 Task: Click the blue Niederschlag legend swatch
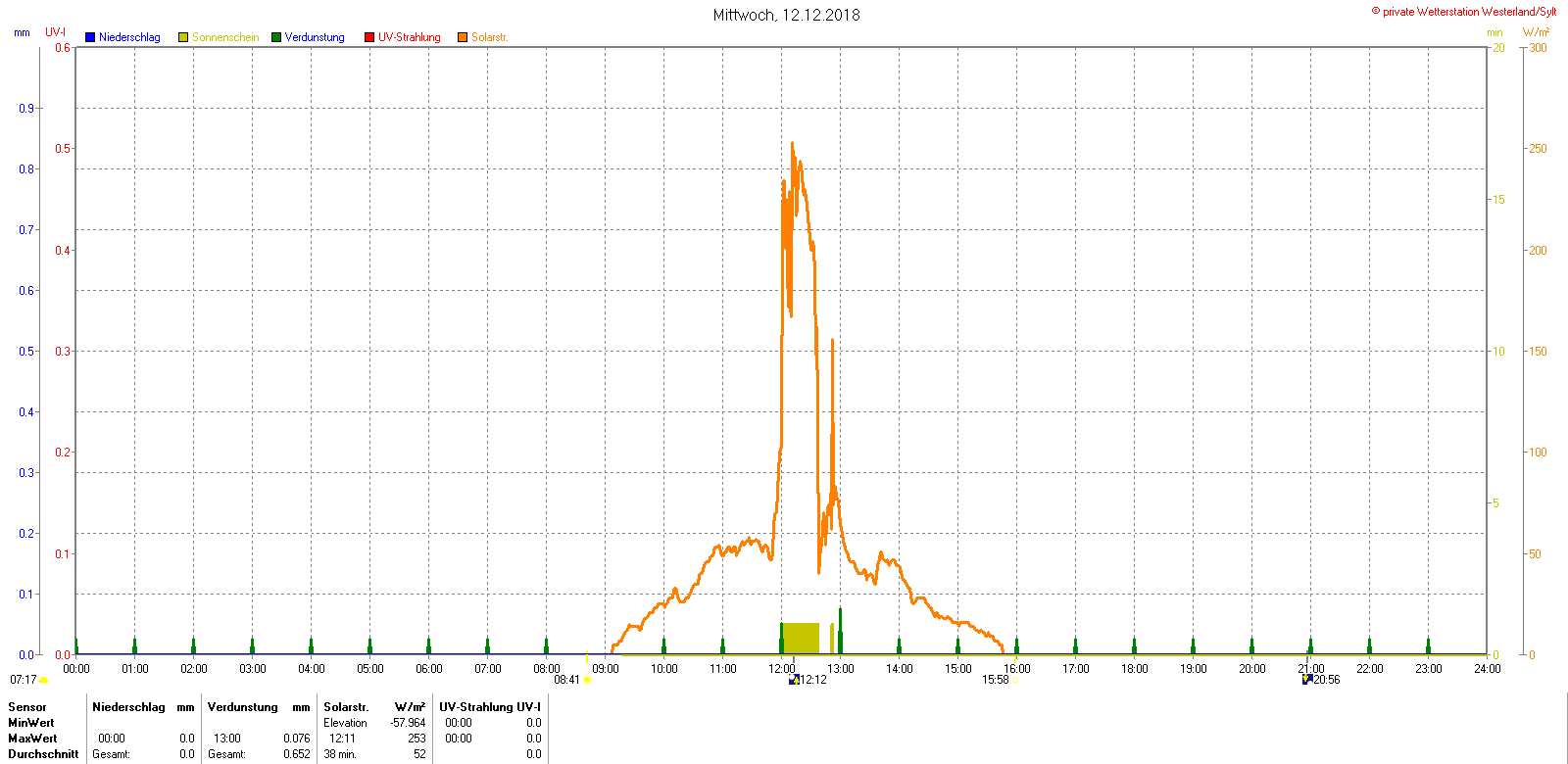coord(90,37)
